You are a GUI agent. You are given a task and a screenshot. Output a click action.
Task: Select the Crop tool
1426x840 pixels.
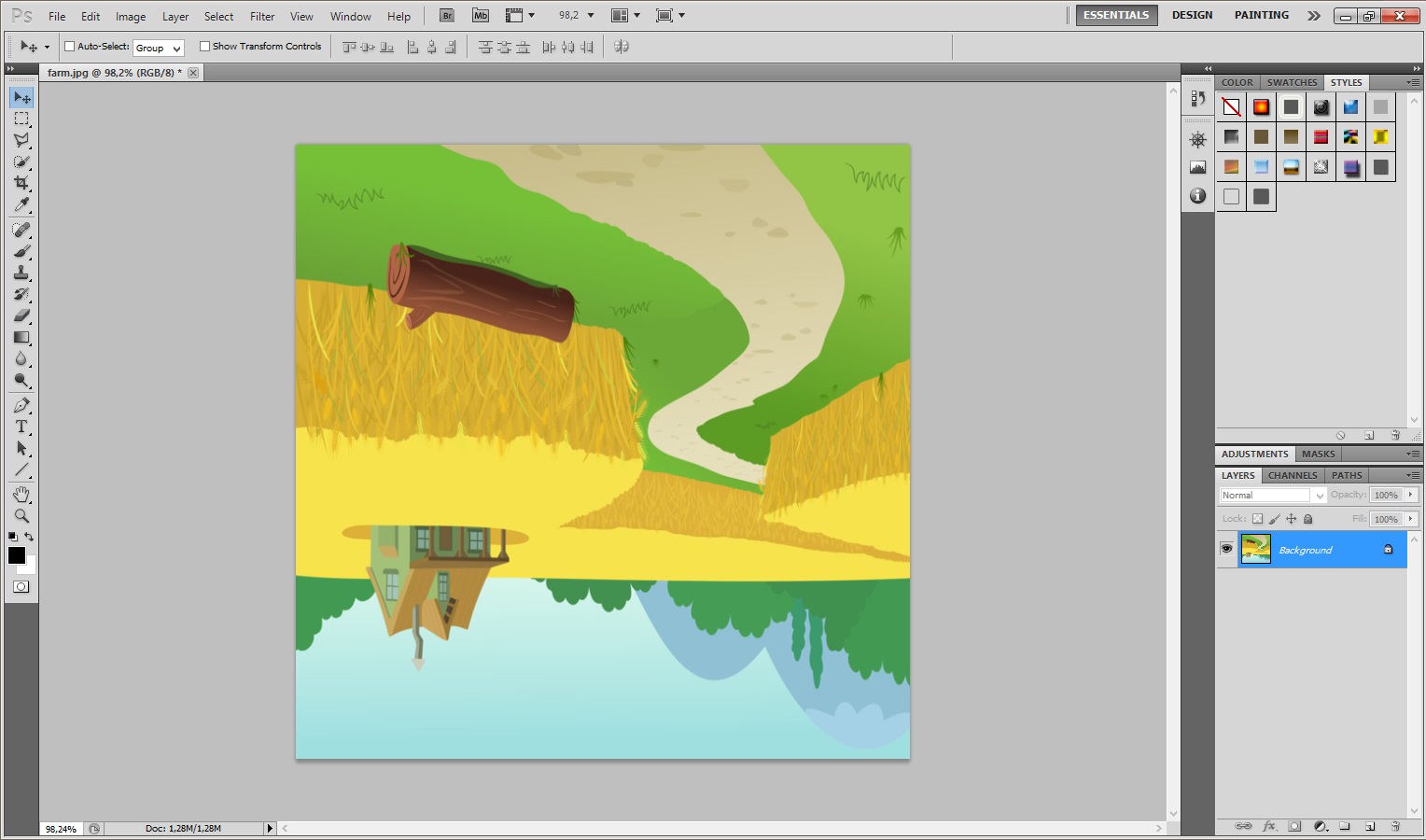[21, 183]
